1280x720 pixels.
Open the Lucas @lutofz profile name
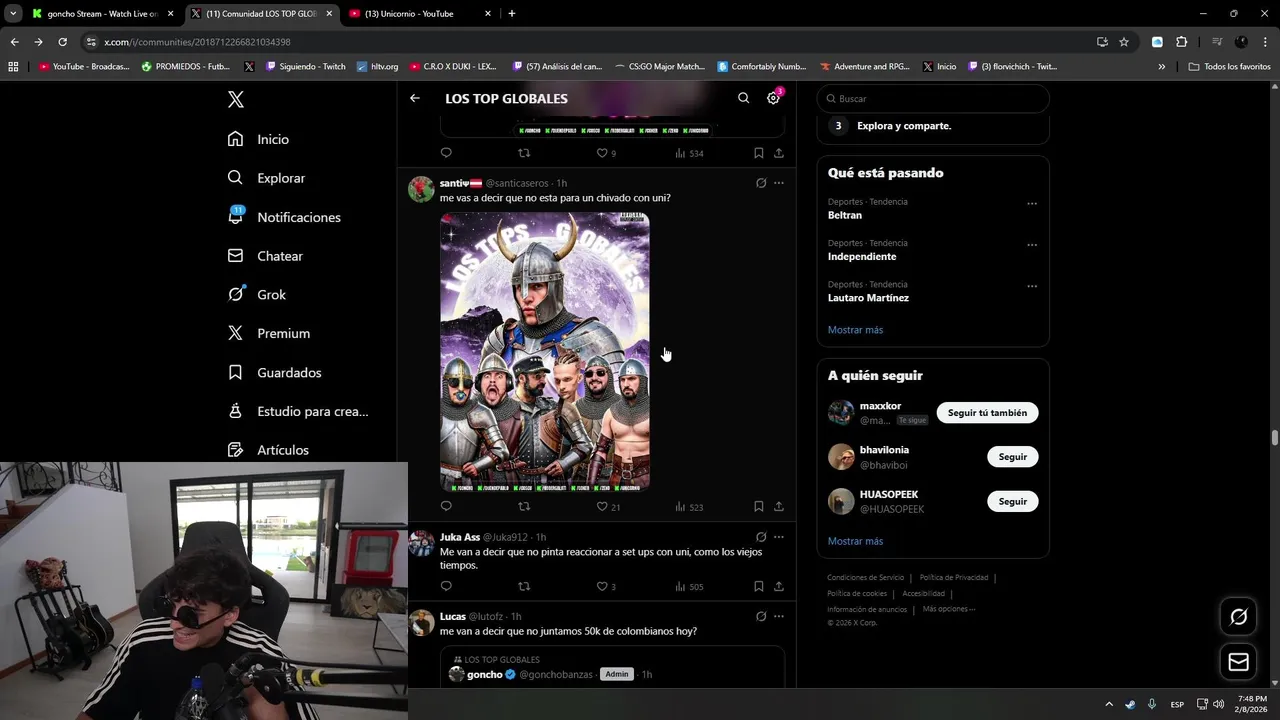[453, 616]
